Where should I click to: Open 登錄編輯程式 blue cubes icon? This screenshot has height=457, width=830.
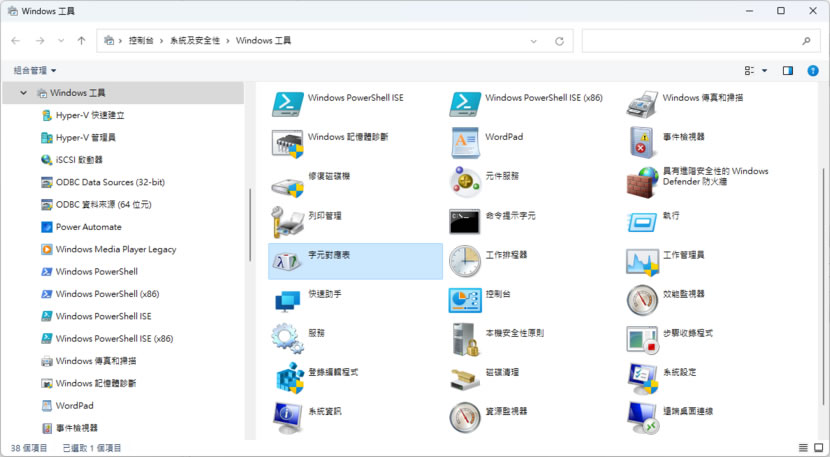tap(289, 378)
